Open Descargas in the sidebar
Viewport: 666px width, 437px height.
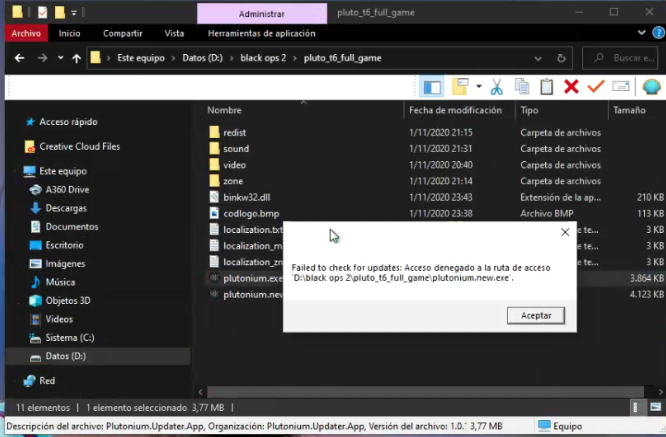pyautogui.click(x=66, y=208)
